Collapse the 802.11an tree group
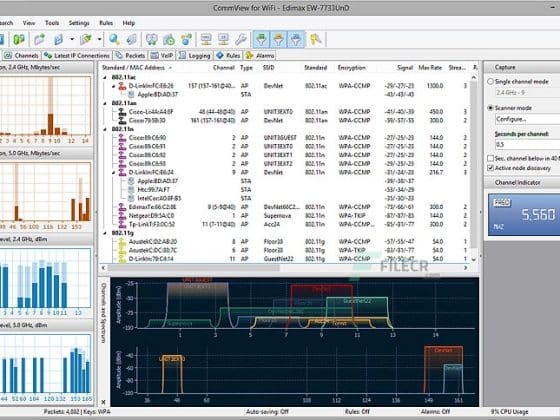Viewport: 560px width, 420px height. 105,103
